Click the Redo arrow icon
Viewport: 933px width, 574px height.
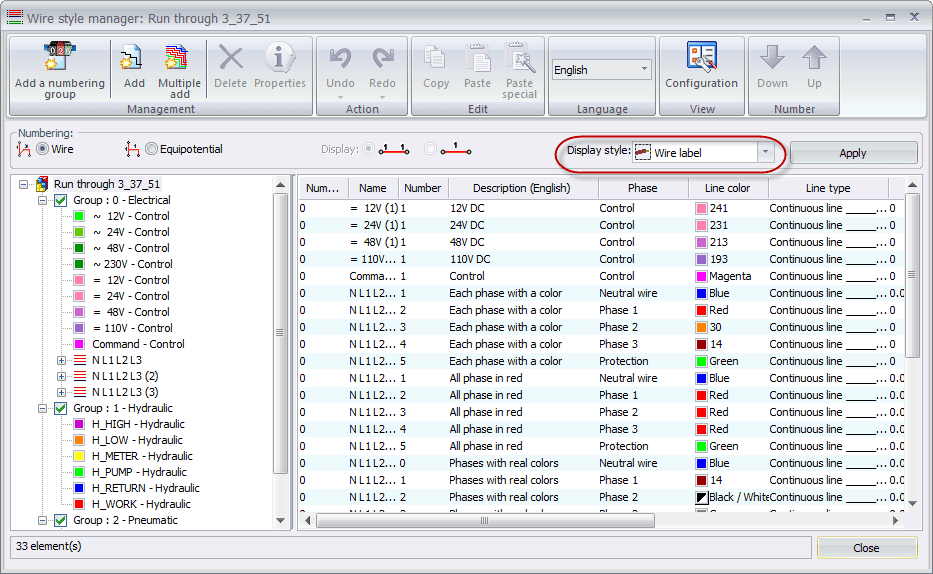pyautogui.click(x=383, y=58)
